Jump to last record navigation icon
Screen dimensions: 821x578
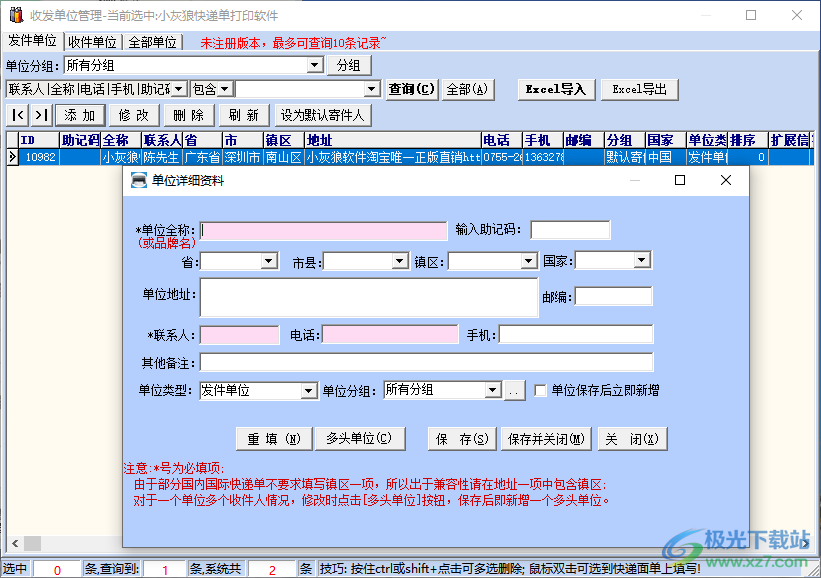click(41, 115)
